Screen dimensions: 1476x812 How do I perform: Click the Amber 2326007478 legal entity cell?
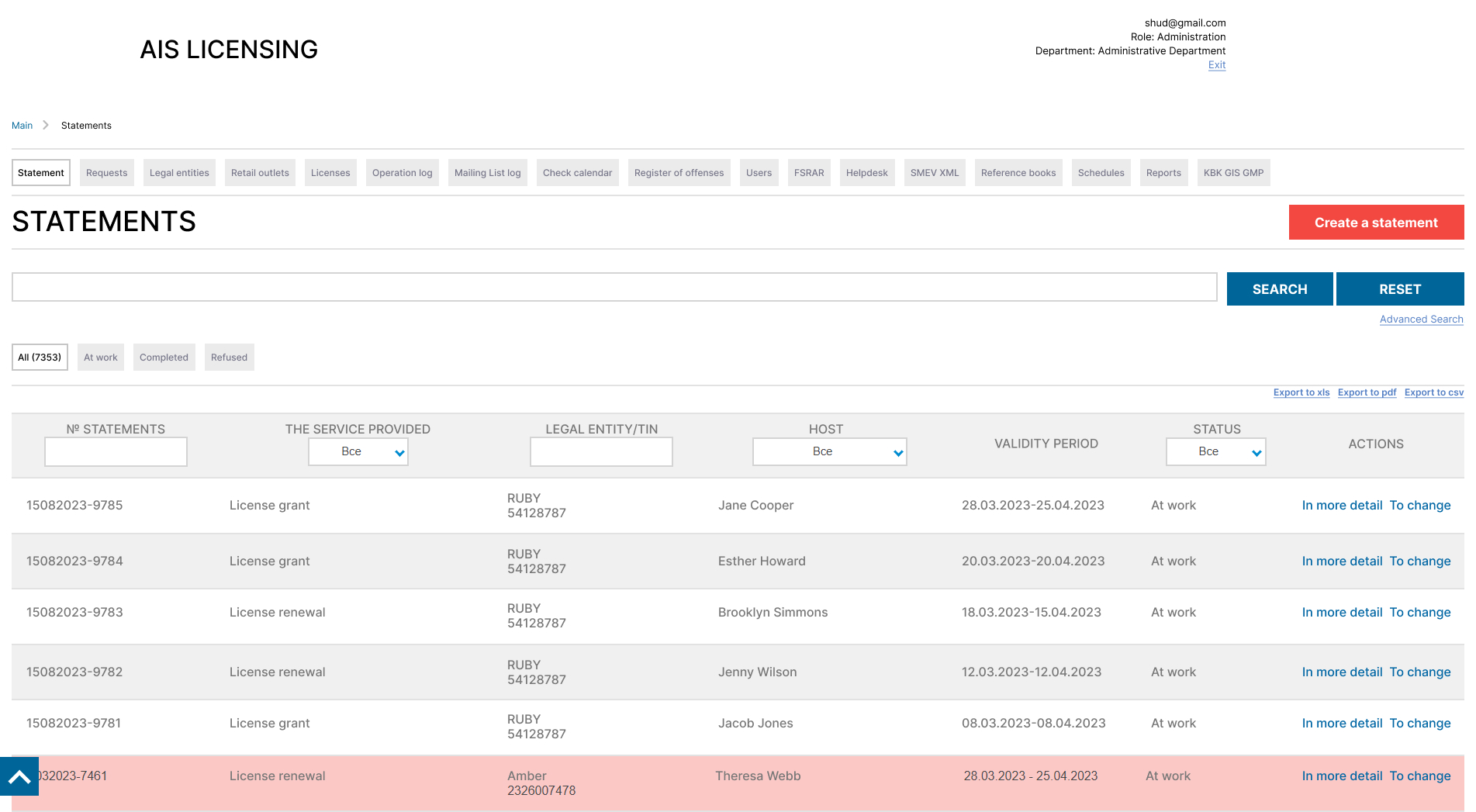point(541,783)
